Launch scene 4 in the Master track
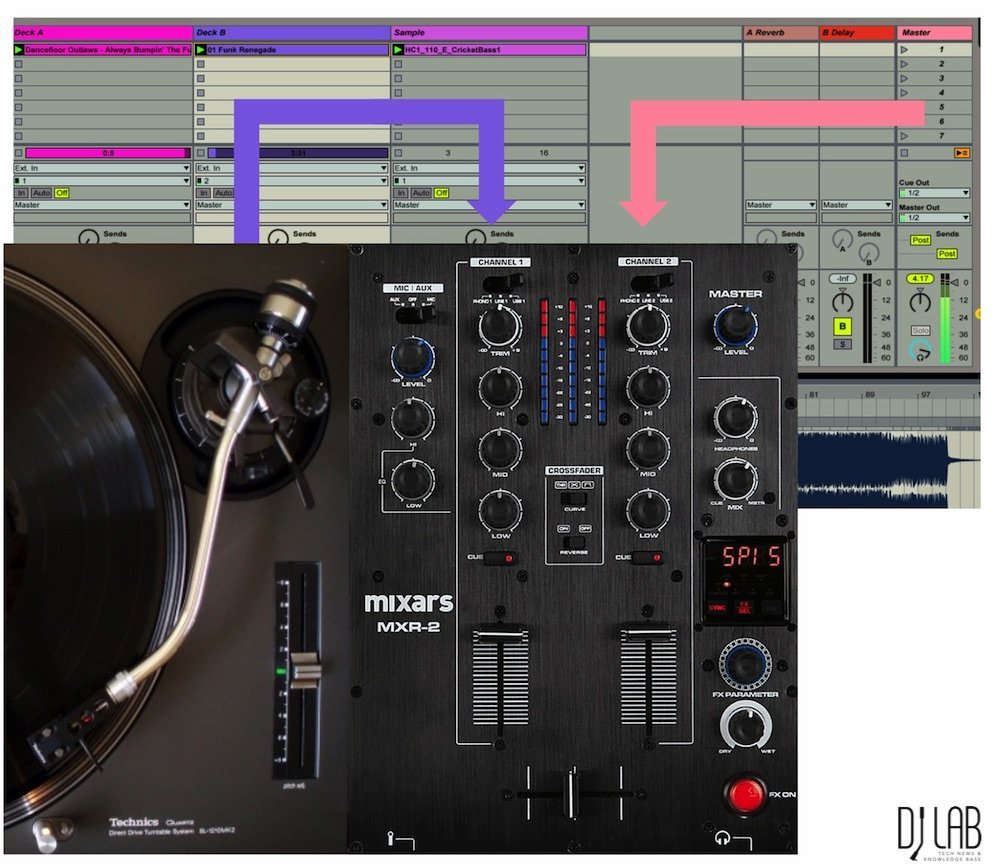The image size is (1000, 868). point(905,93)
